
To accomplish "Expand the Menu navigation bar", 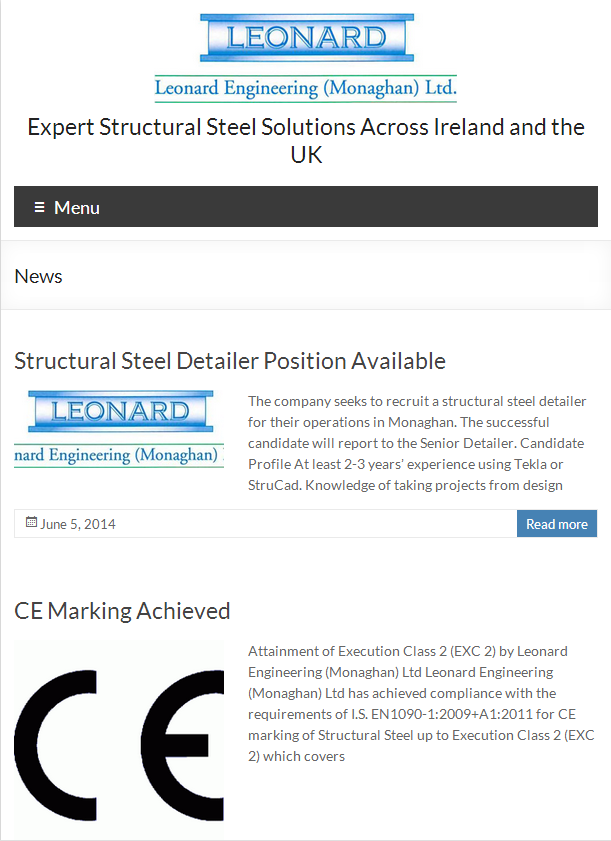I will click(306, 206).
